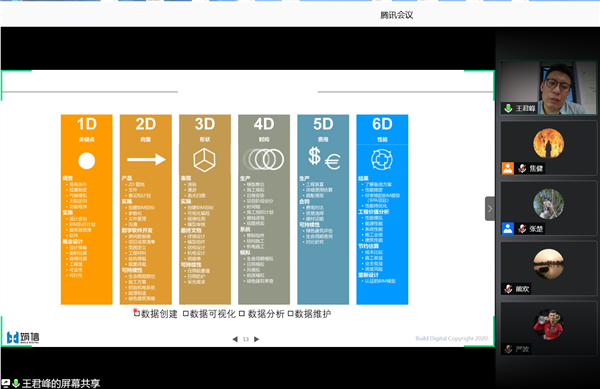
Task: Select 王君峰's video thumbnail
Action: (x=548, y=88)
